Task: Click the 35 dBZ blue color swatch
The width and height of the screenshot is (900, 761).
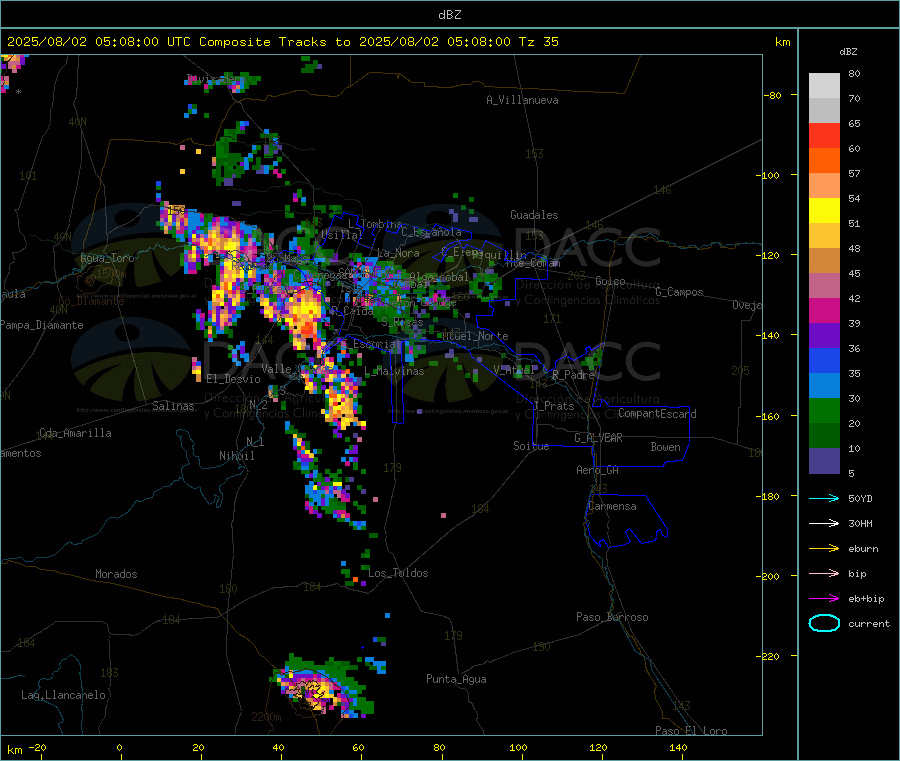Action: [824, 360]
